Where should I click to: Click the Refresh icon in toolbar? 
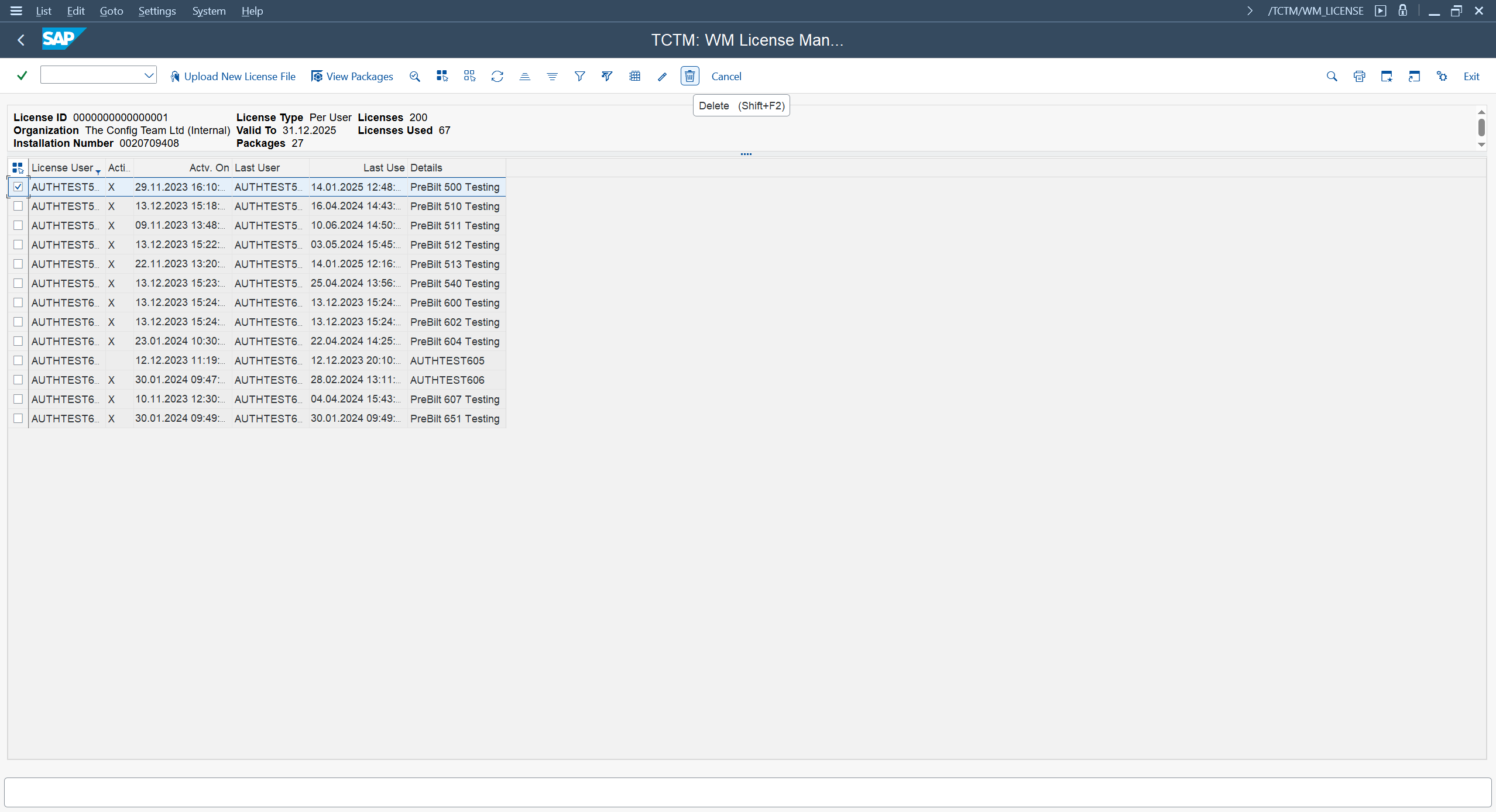(x=497, y=76)
